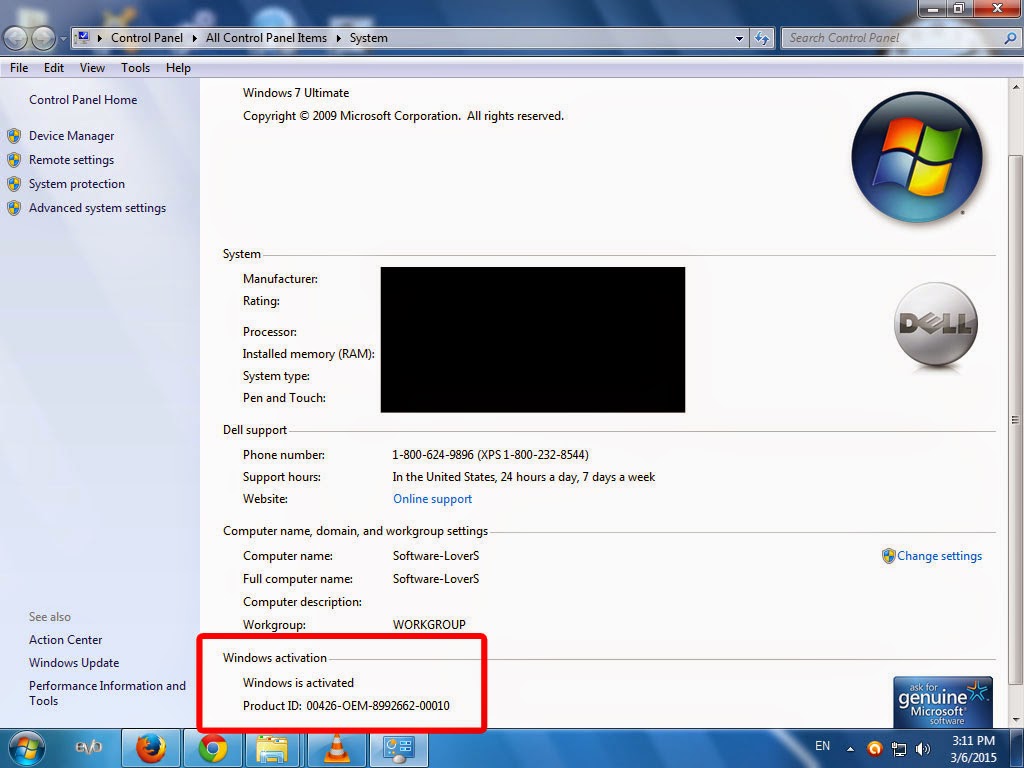Open Windows Update link
Screen dimensions: 1024x768
tap(74, 662)
